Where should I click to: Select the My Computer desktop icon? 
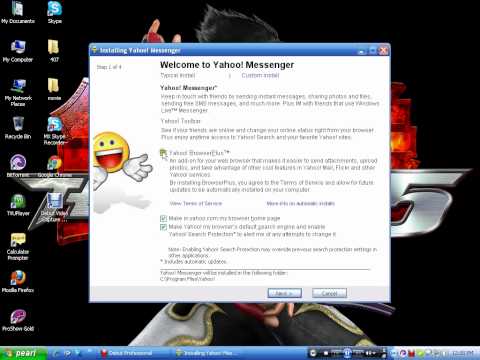[18, 51]
